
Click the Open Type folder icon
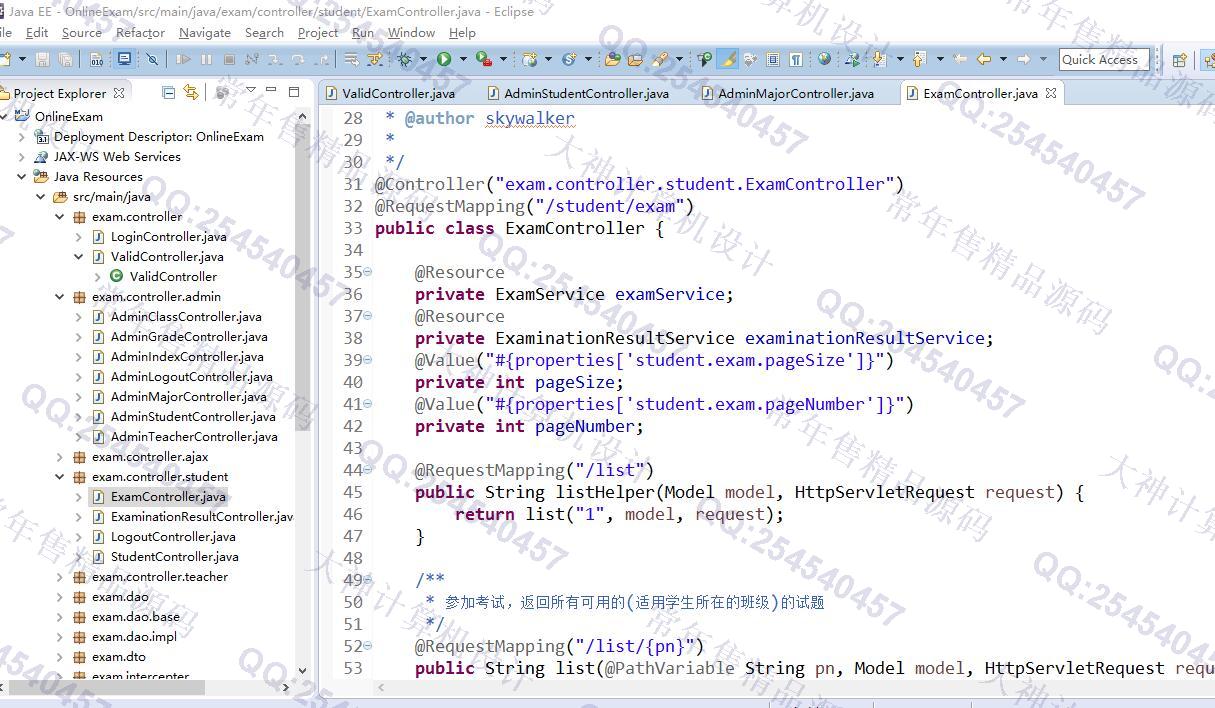[x=613, y=59]
